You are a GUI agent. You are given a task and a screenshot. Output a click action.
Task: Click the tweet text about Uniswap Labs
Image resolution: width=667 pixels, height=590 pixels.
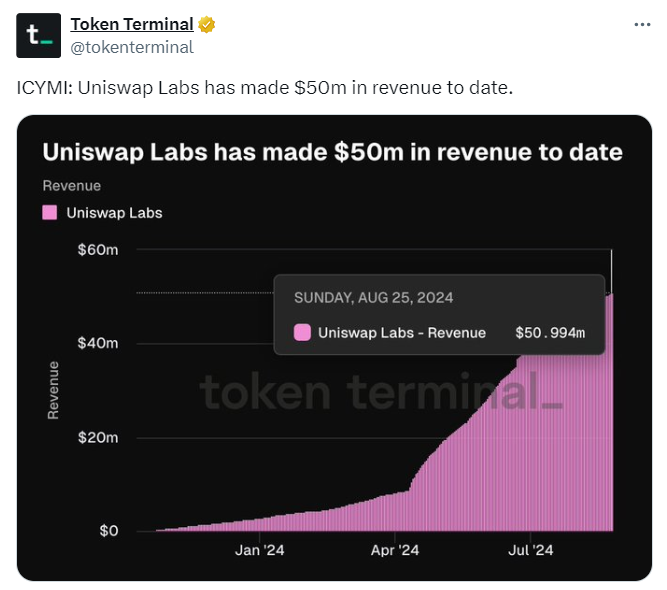pos(265,87)
